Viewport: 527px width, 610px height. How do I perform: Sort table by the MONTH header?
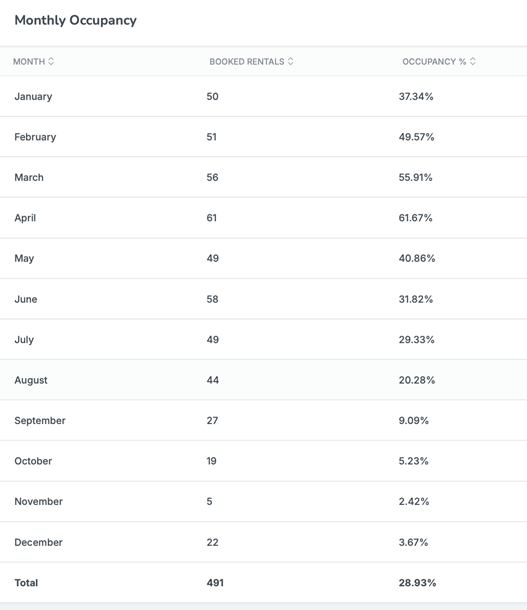point(29,61)
